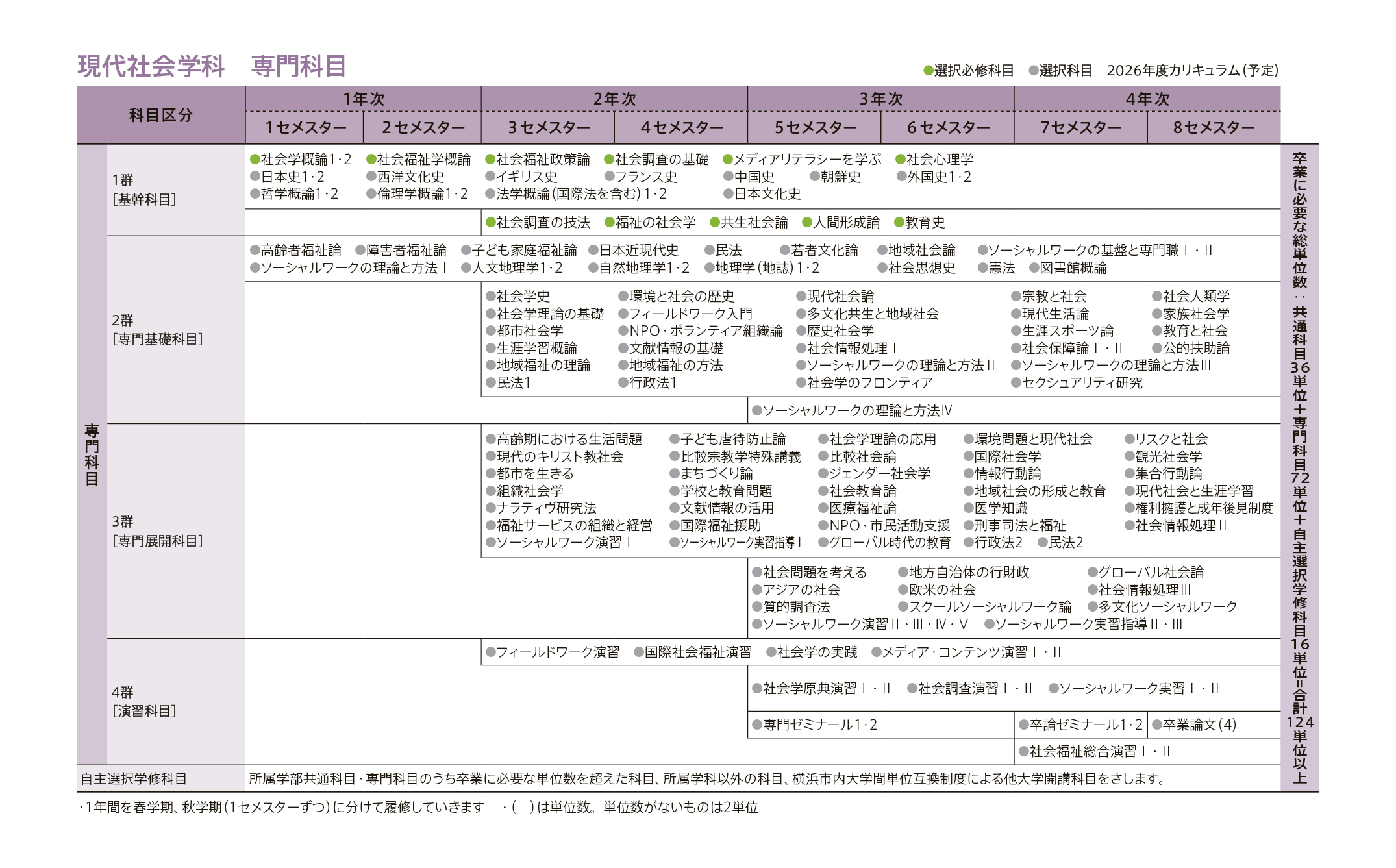
Task: Click the '科目区分' header cell
Action: [x=161, y=115]
